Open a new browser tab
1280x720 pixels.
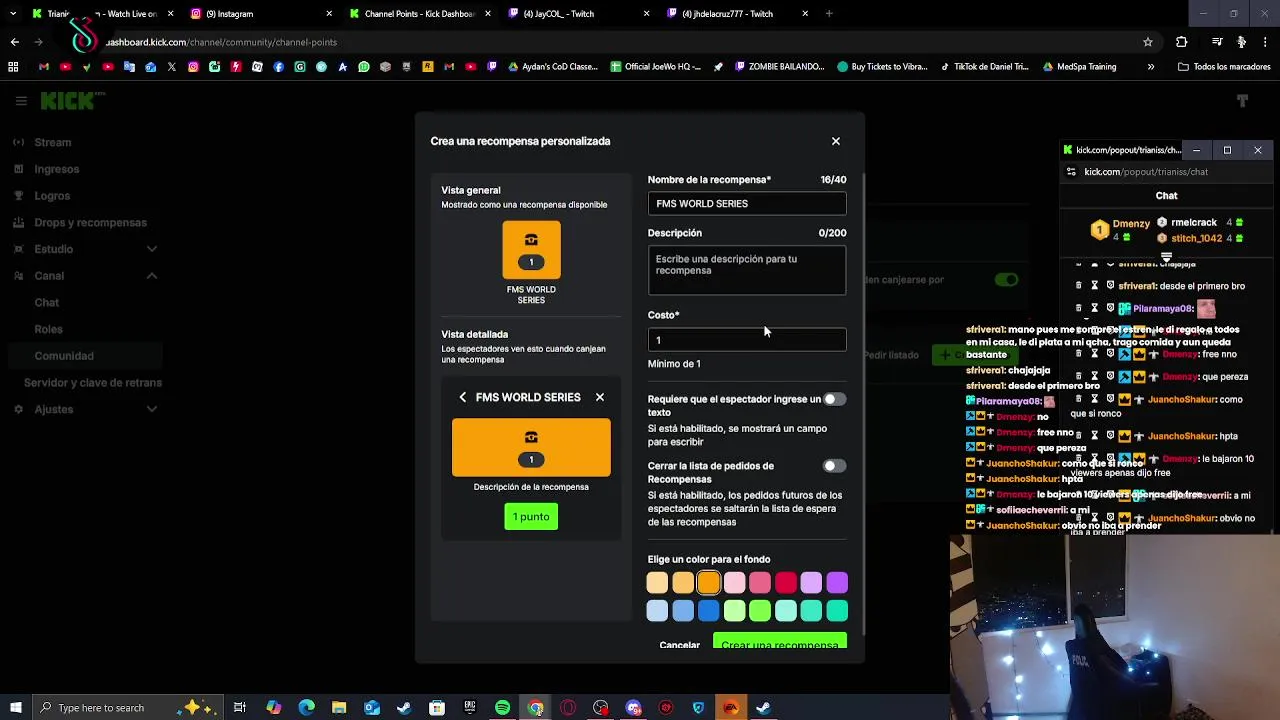[x=829, y=14]
